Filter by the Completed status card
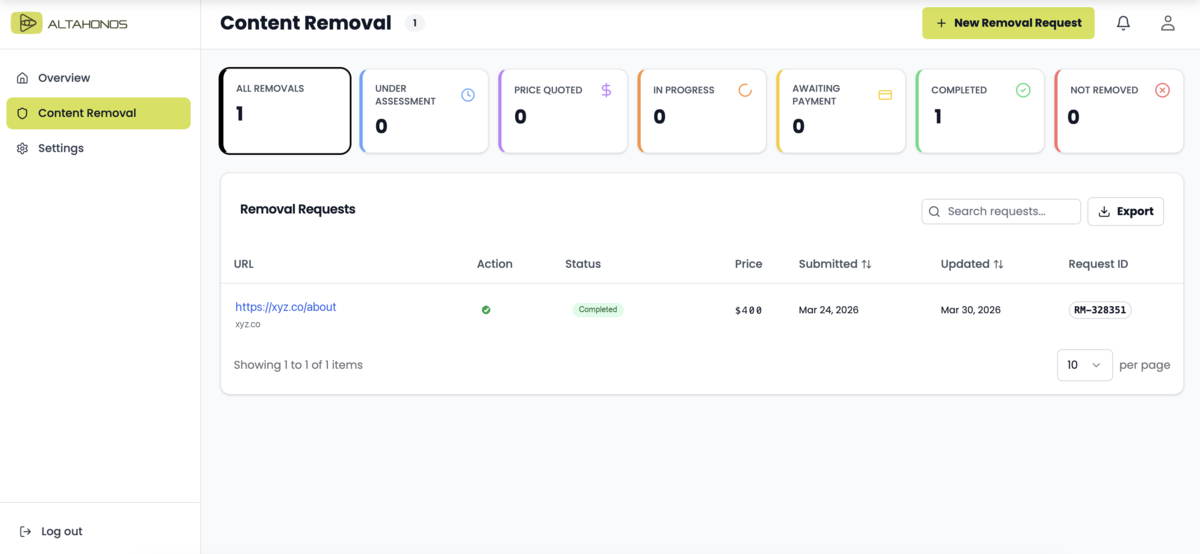This screenshot has height=554, width=1200. tap(980, 110)
